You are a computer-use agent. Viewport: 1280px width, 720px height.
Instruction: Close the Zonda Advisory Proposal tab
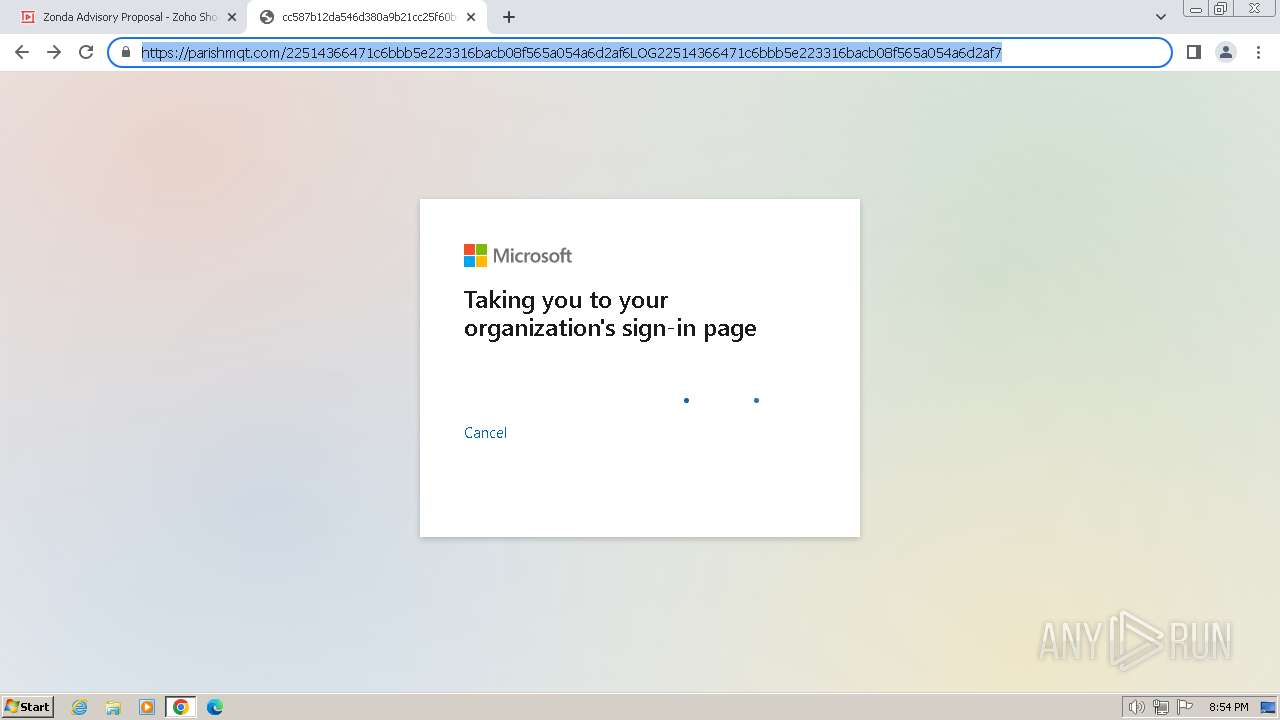coord(232,17)
